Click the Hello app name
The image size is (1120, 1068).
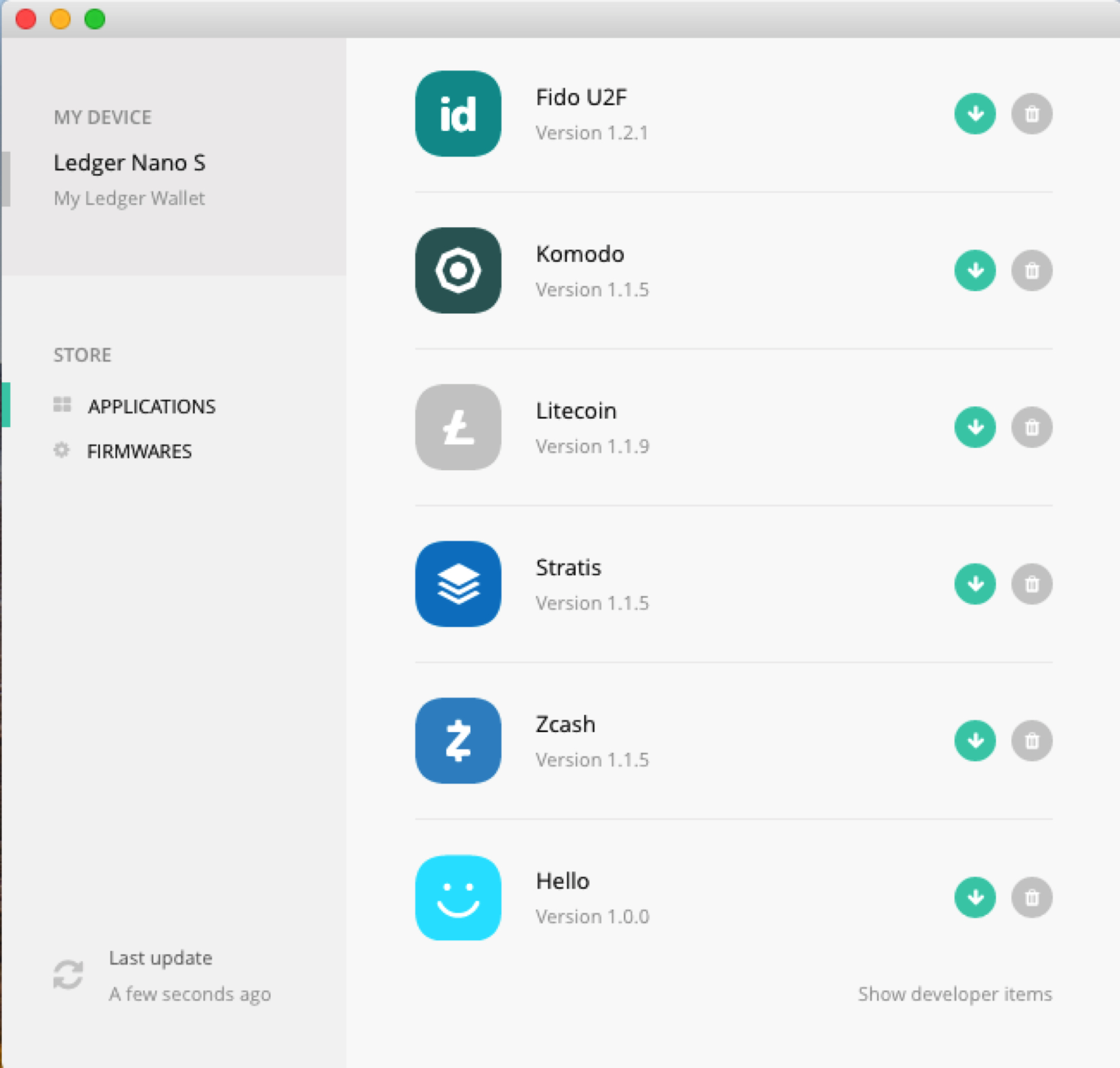click(562, 880)
